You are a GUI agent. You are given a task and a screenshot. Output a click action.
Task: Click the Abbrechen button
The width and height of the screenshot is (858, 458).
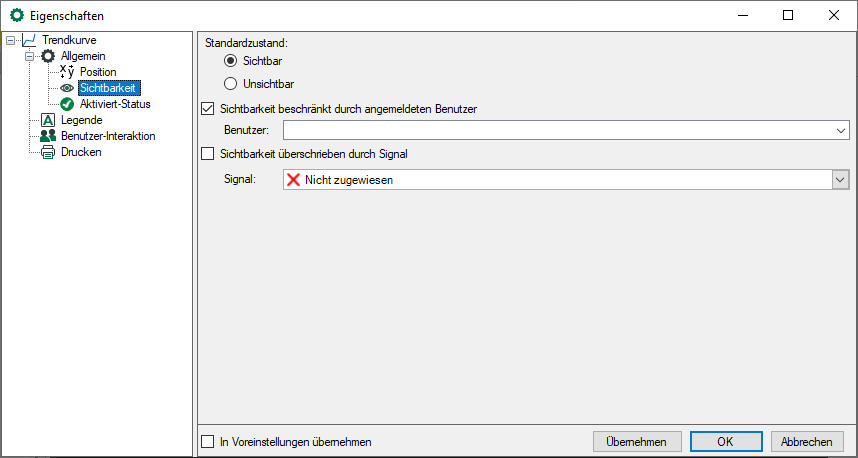(x=807, y=441)
